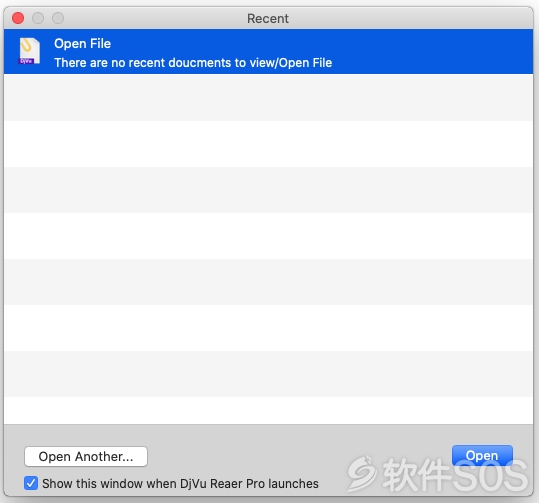Click the blue Open button
The height and width of the screenshot is (503, 539).
[x=482, y=456]
